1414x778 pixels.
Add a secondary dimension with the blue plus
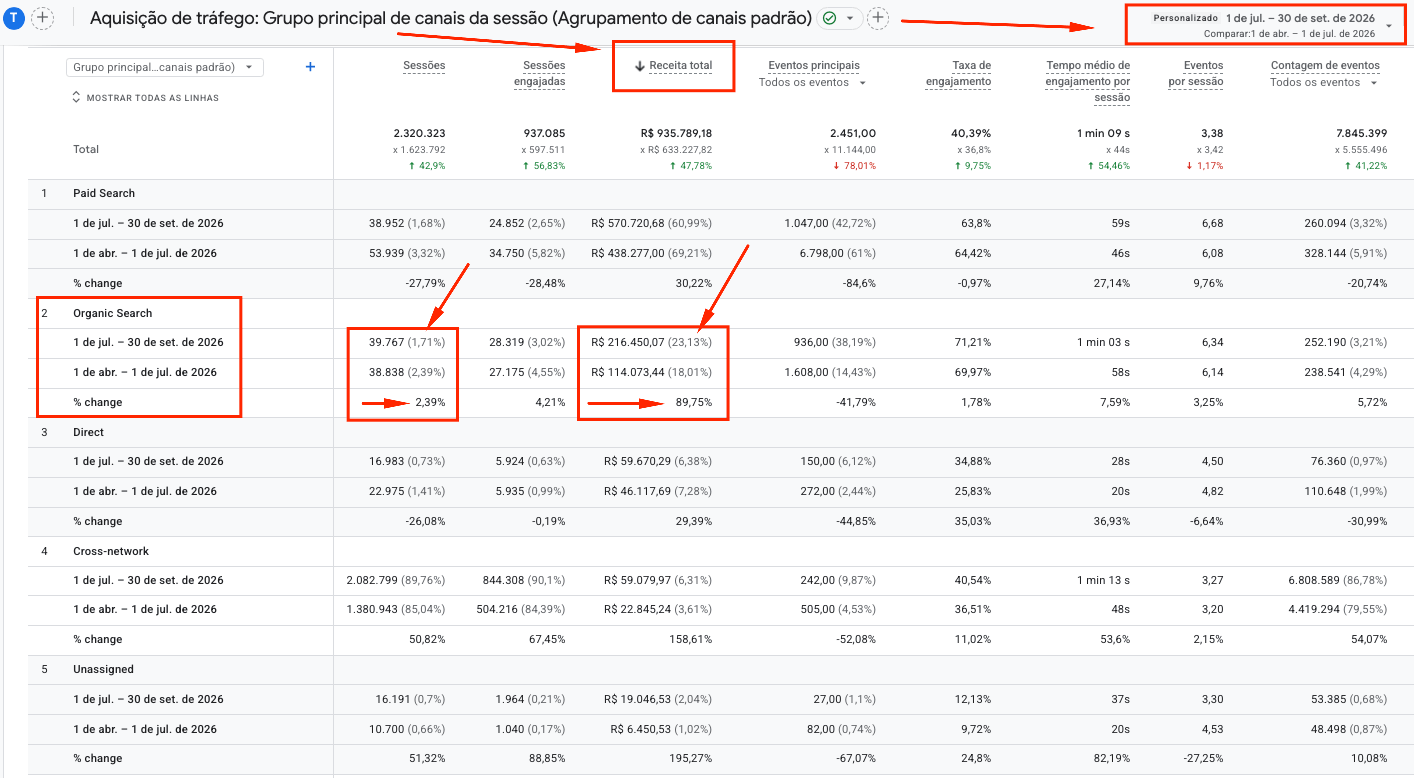[x=310, y=67]
